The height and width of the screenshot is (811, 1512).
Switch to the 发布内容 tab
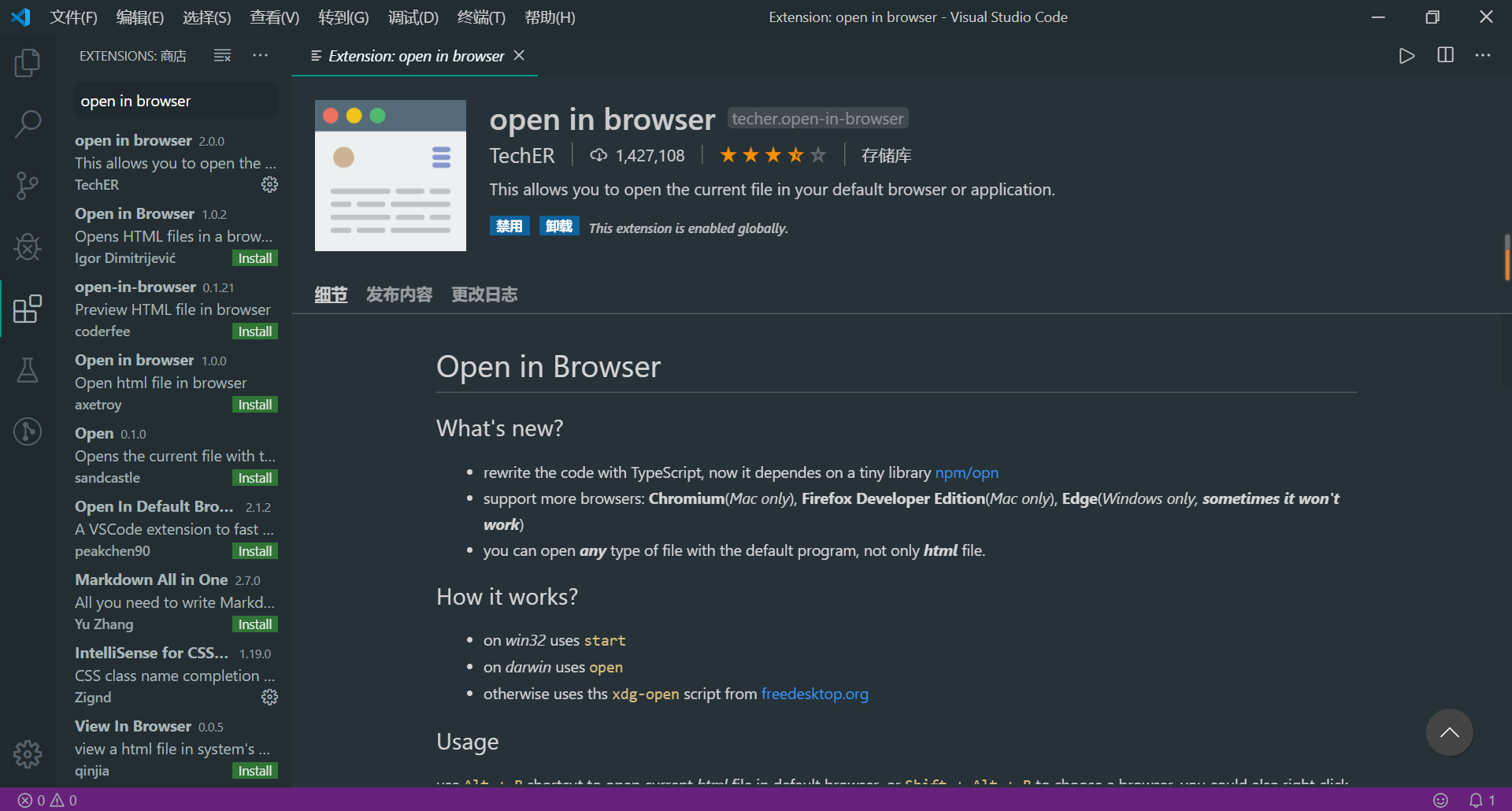[399, 294]
